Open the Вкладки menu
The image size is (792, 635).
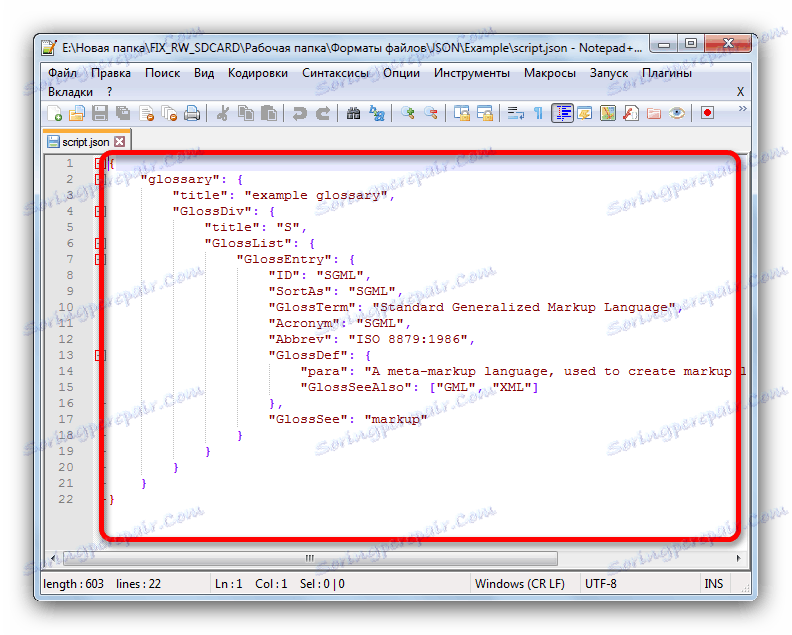pos(70,92)
